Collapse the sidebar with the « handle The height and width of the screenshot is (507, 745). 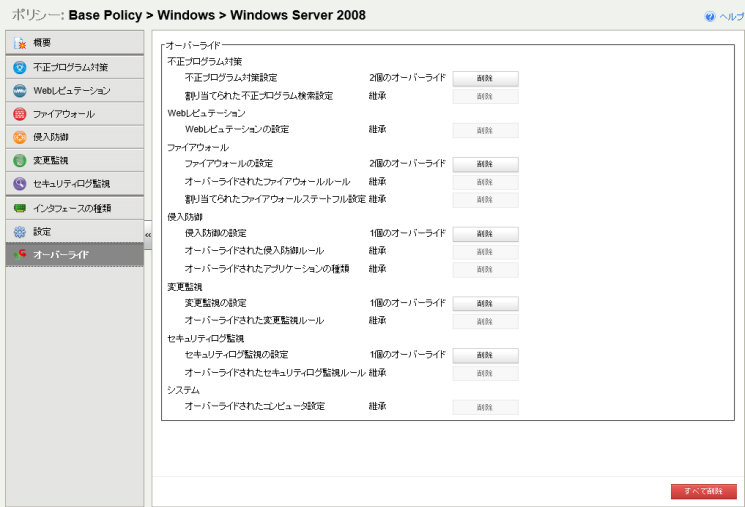(148, 234)
